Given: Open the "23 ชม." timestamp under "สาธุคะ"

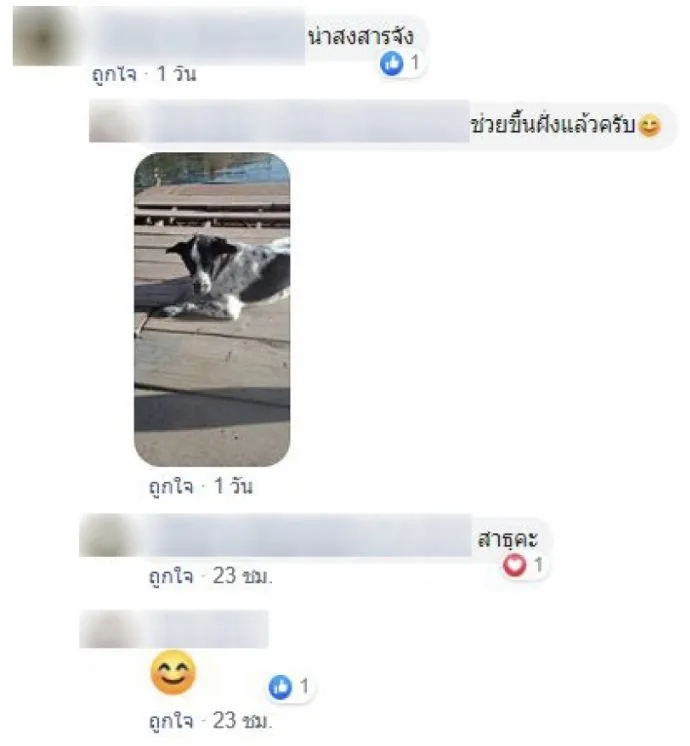Looking at the screenshot, I should (x=243, y=576).
